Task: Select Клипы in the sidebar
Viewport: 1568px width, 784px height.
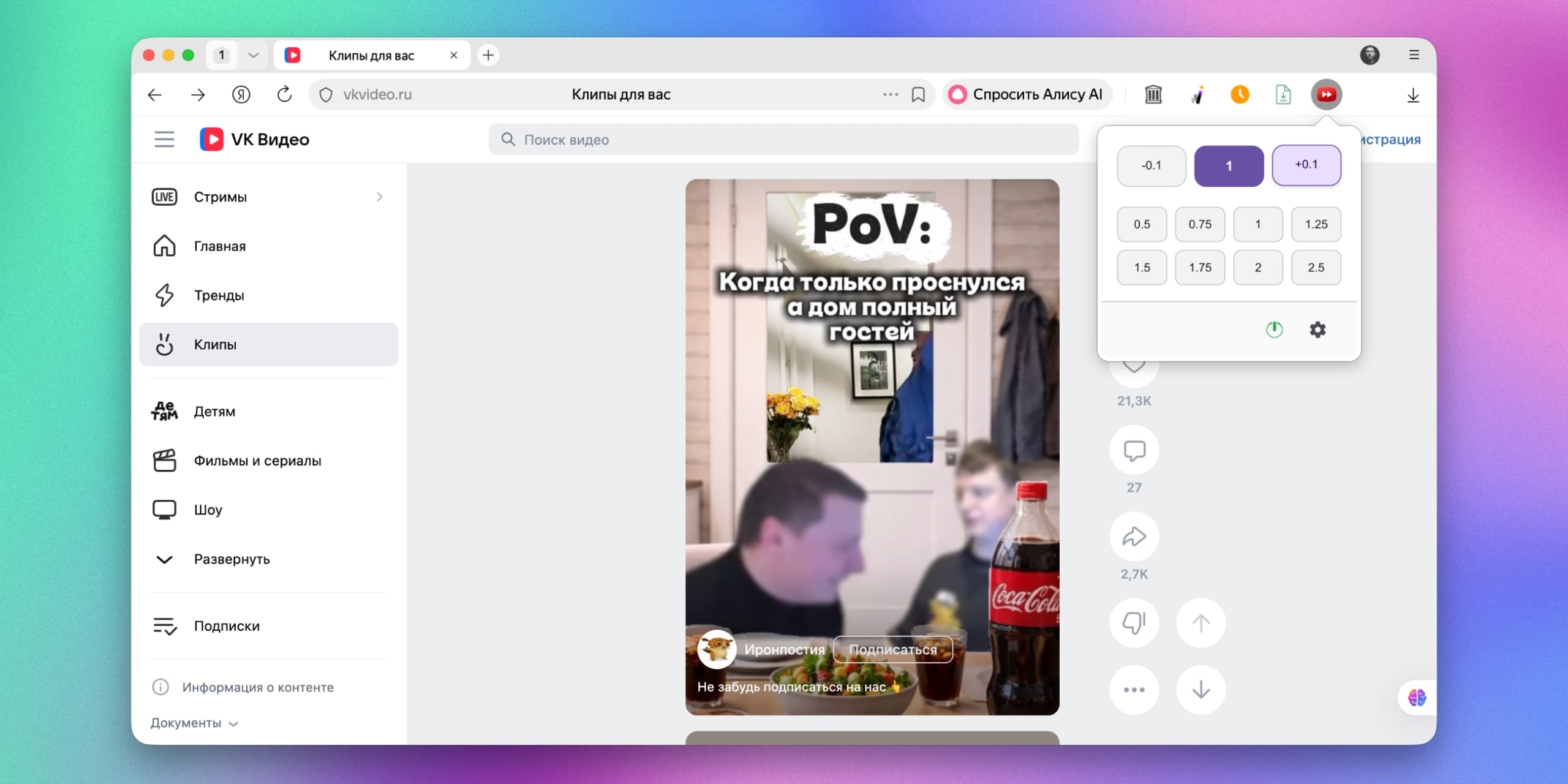Action: pyautogui.click(x=269, y=344)
